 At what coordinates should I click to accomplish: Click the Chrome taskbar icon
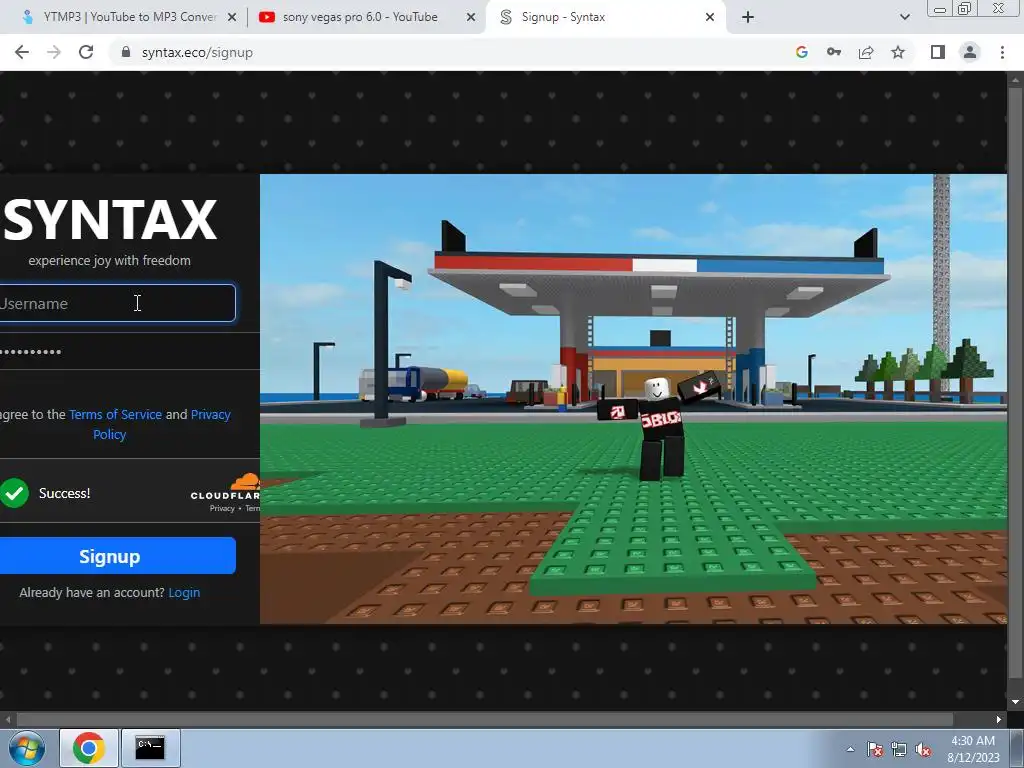[89, 748]
